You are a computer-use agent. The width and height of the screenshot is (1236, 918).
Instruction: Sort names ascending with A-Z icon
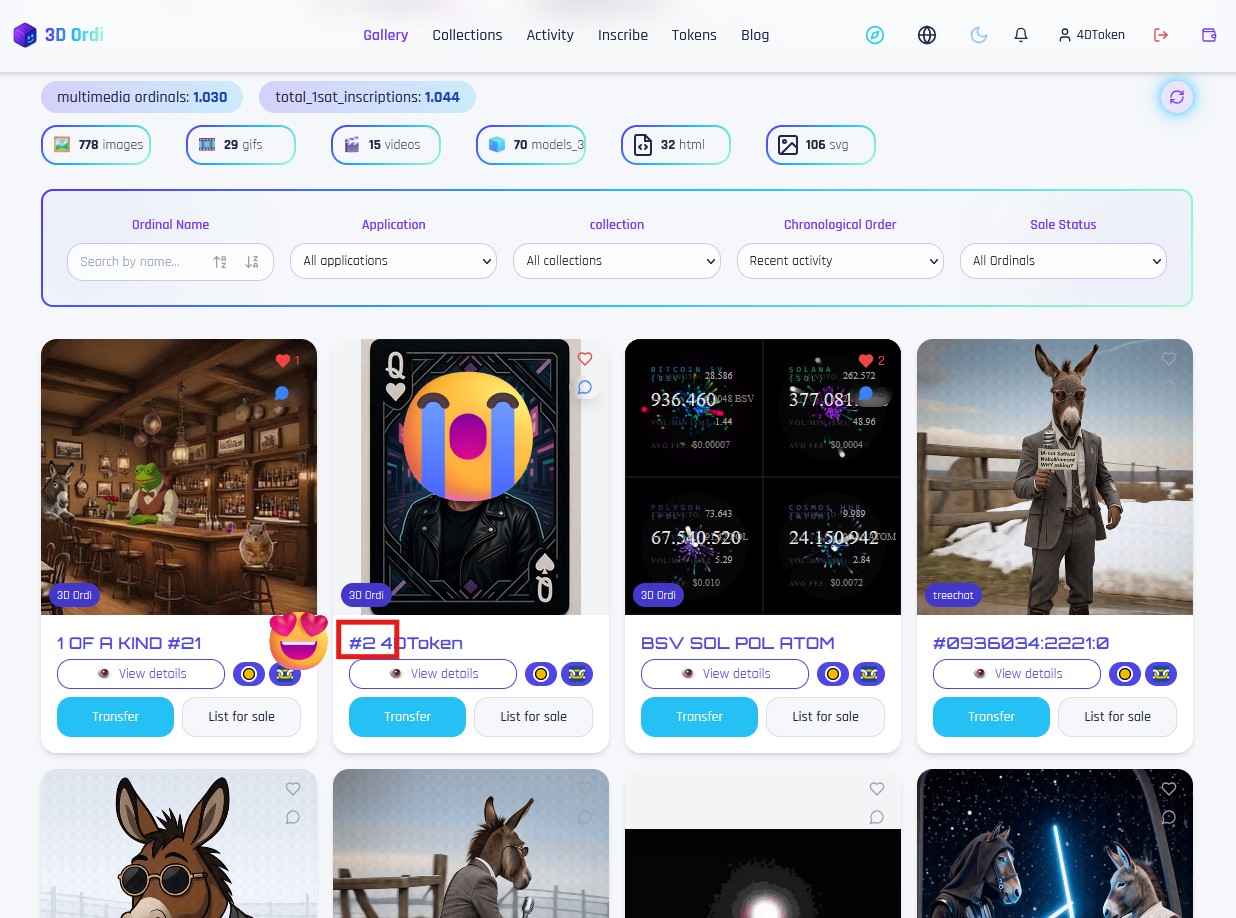coord(220,262)
